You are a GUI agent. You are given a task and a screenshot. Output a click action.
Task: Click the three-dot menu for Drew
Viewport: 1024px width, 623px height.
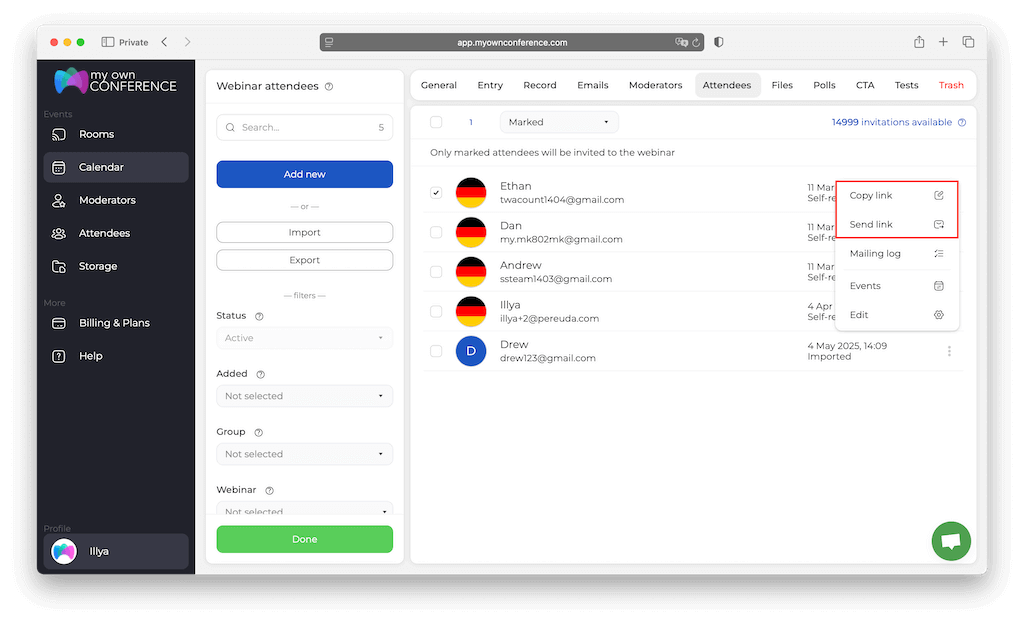click(949, 351)
